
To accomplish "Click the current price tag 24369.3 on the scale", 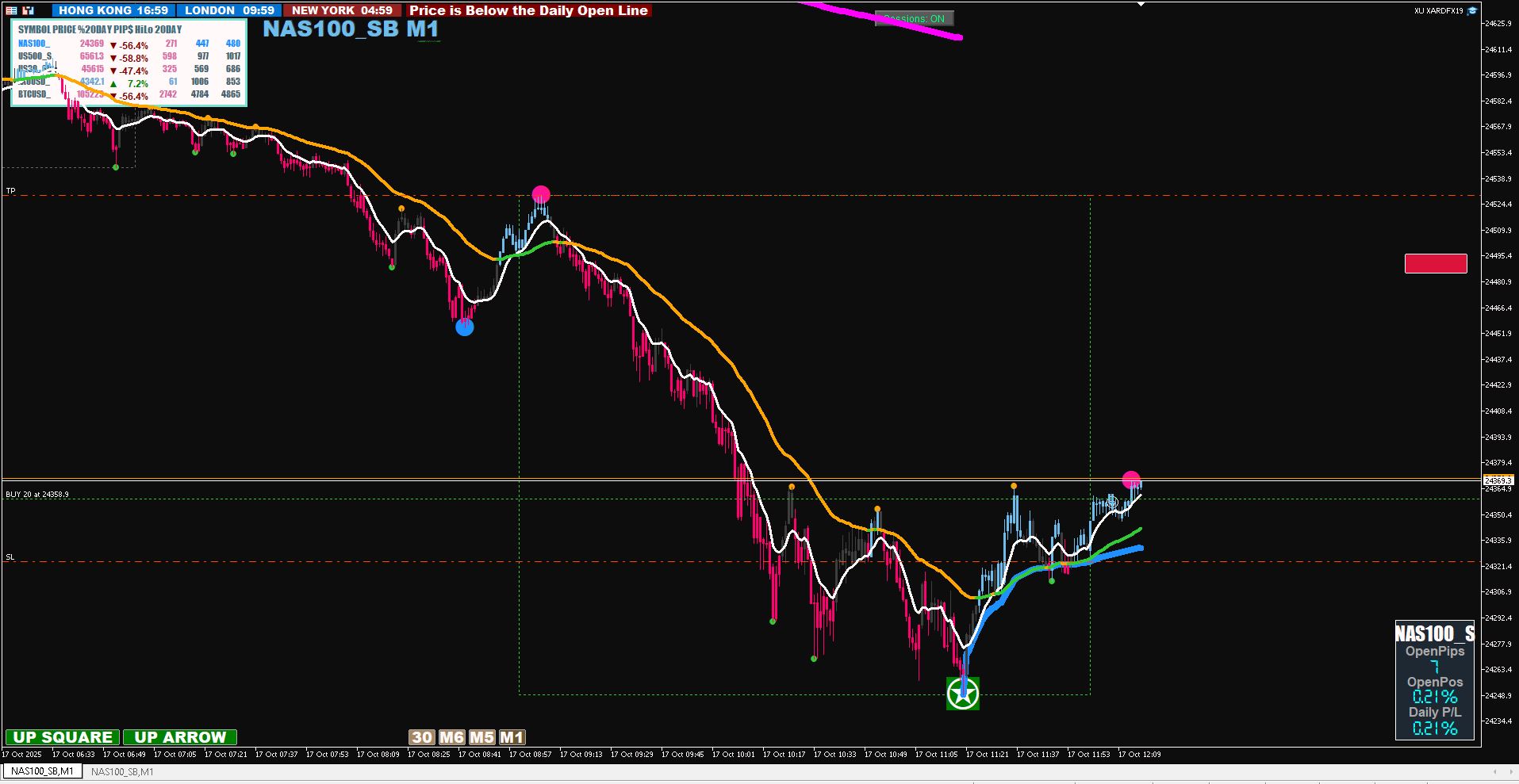I will pos(1498,480).
